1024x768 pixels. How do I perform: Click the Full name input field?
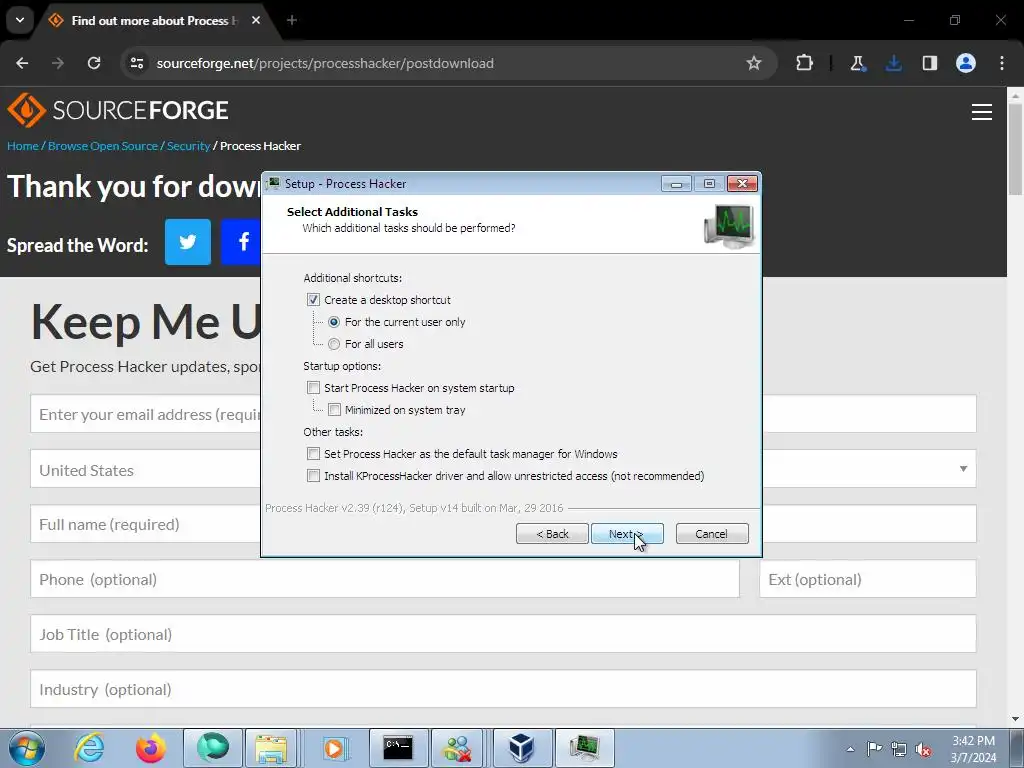503,524
